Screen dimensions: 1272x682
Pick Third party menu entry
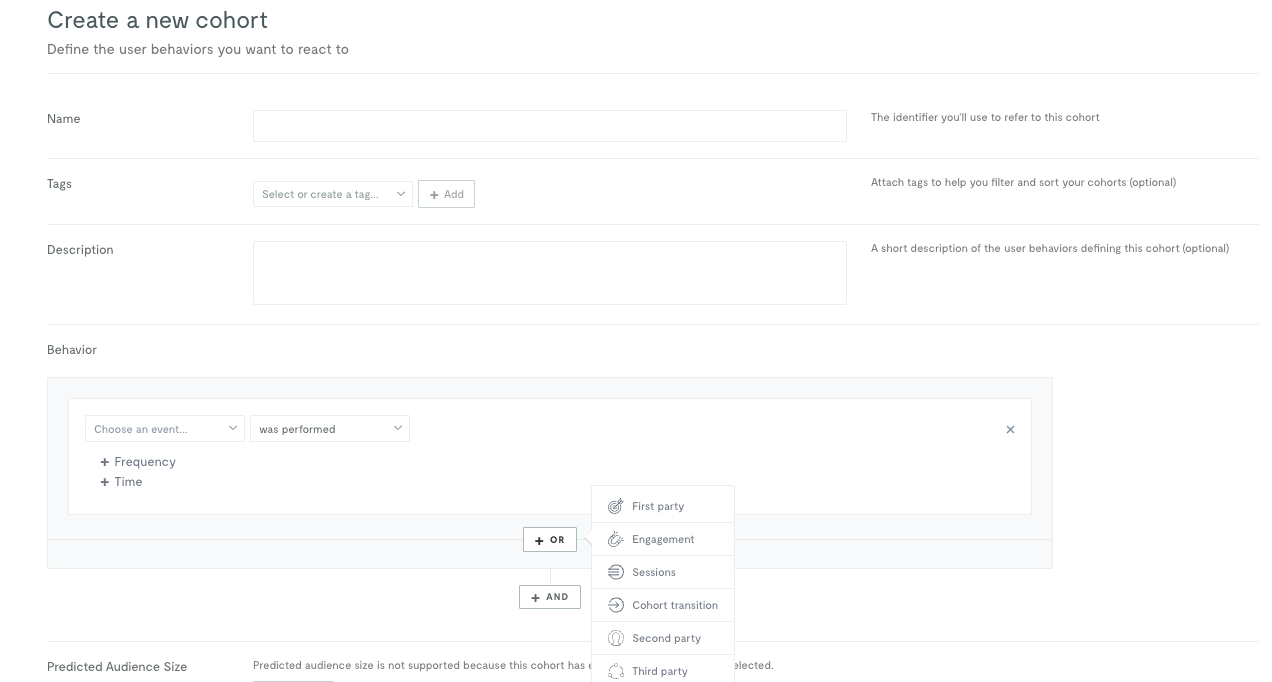coord(663,669)
